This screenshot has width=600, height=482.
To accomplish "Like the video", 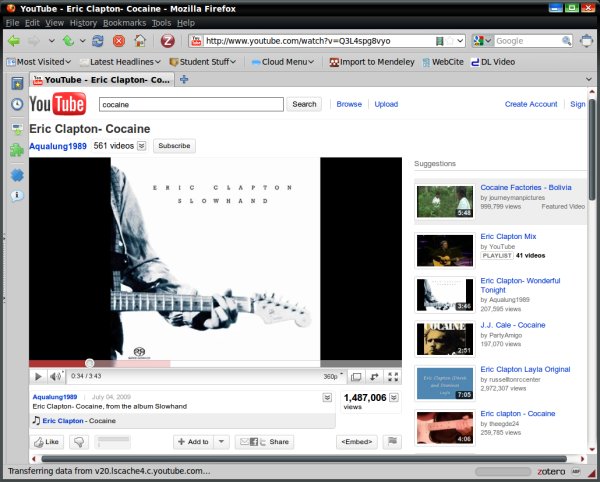I will coord(47,442).
